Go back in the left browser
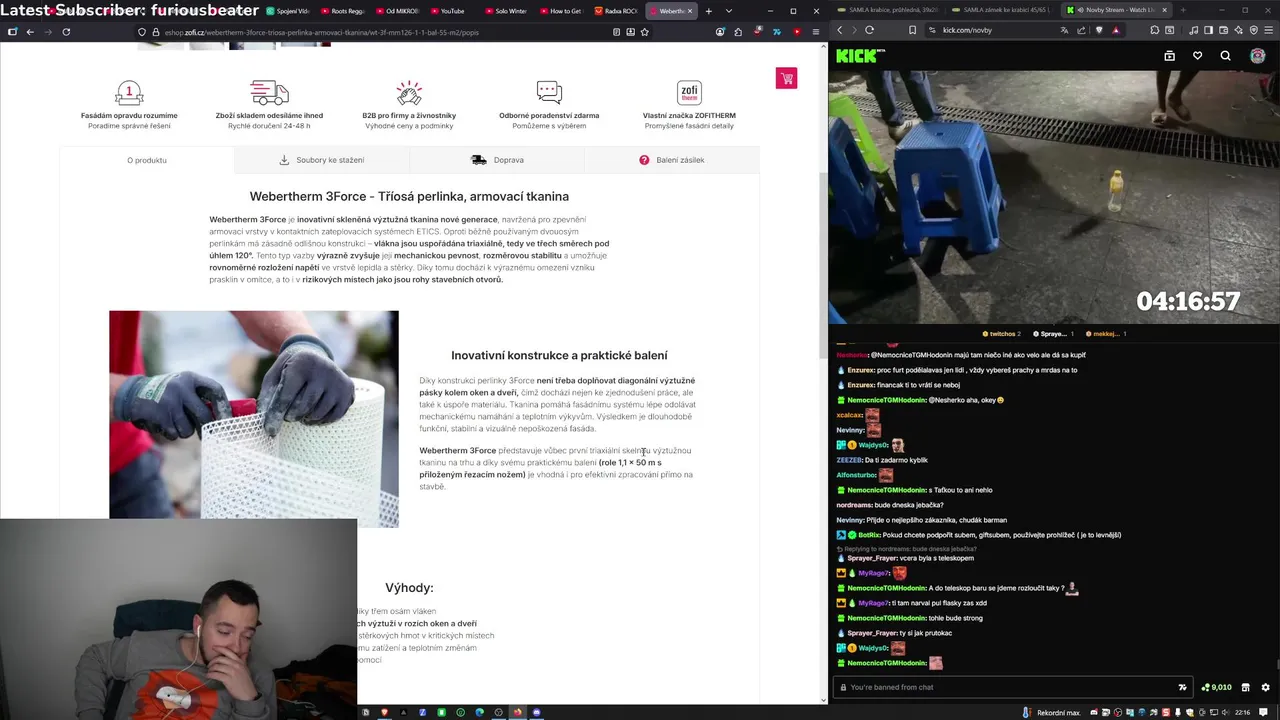 (30, 32)
